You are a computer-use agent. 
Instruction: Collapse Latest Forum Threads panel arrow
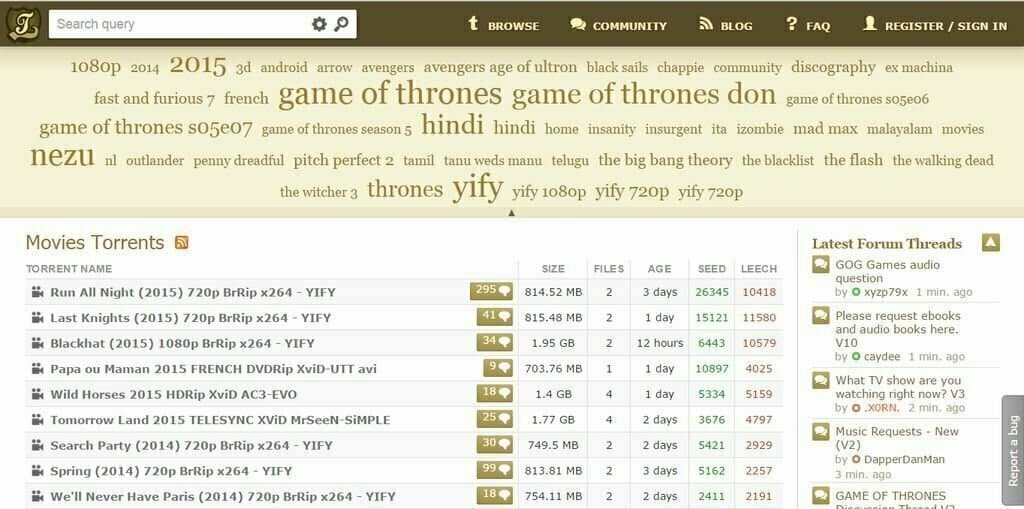tap(991, 243)
